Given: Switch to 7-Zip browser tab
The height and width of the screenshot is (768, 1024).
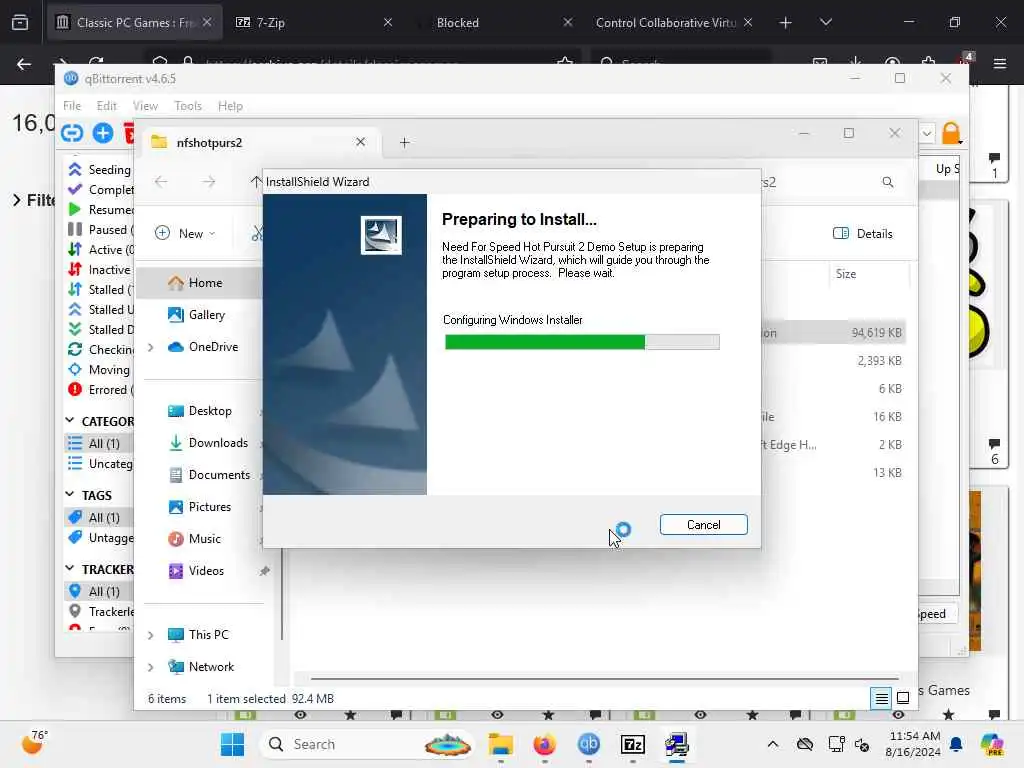Looking at the screenshot, I should (x=314, y=23).
